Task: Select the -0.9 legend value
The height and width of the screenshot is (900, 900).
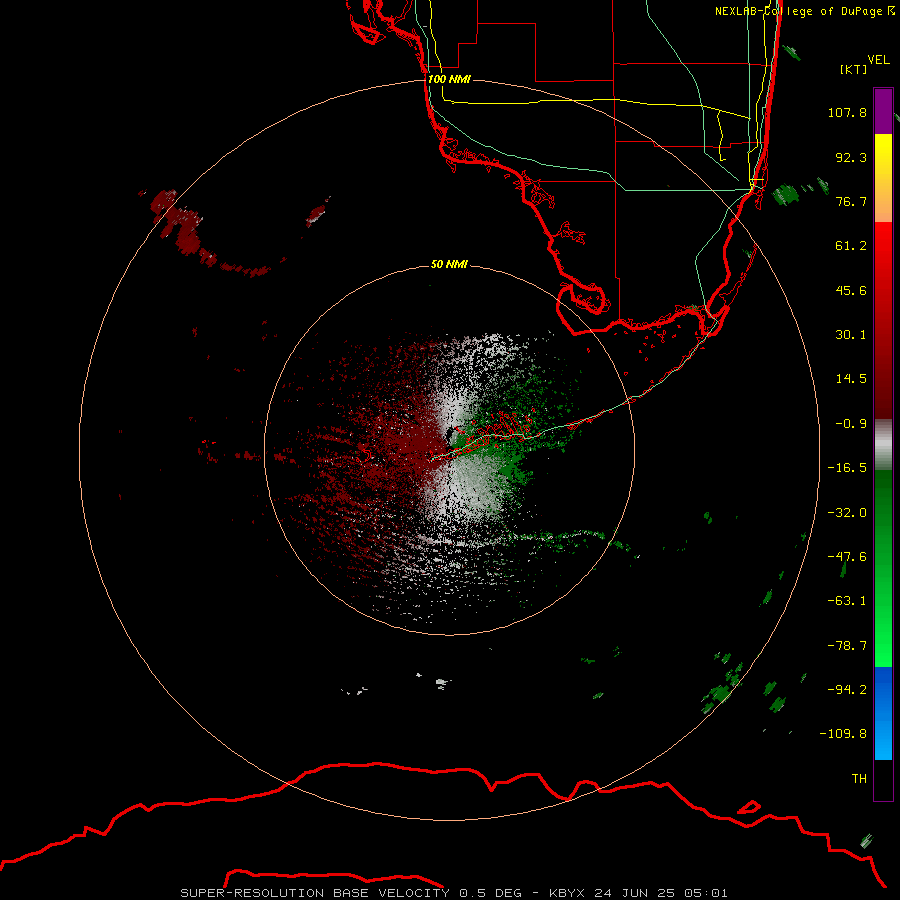Action: click(851, 424)
